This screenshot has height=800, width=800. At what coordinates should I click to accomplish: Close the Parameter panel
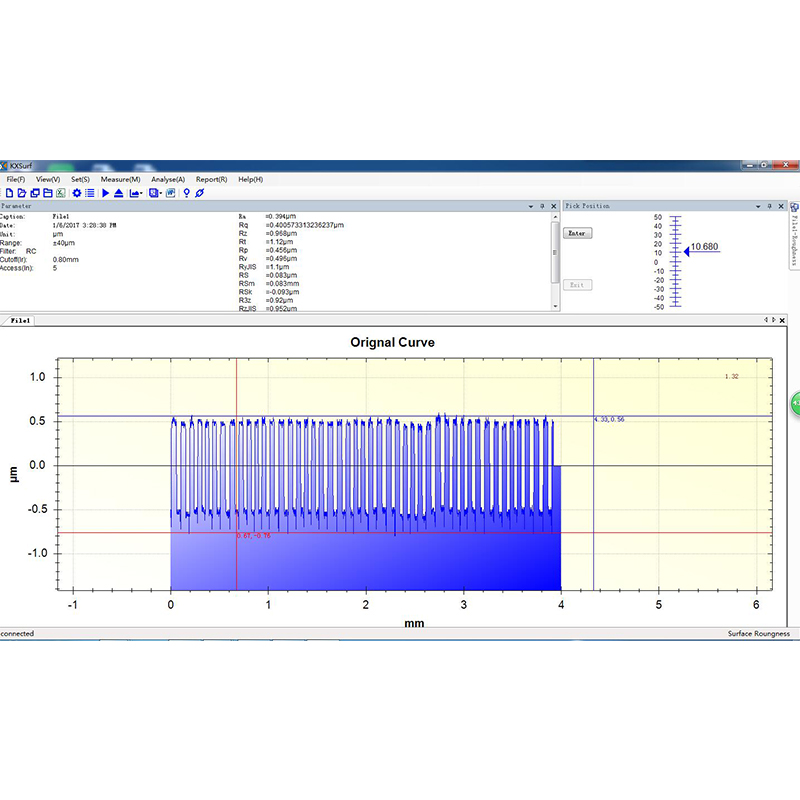coord(553,205)
